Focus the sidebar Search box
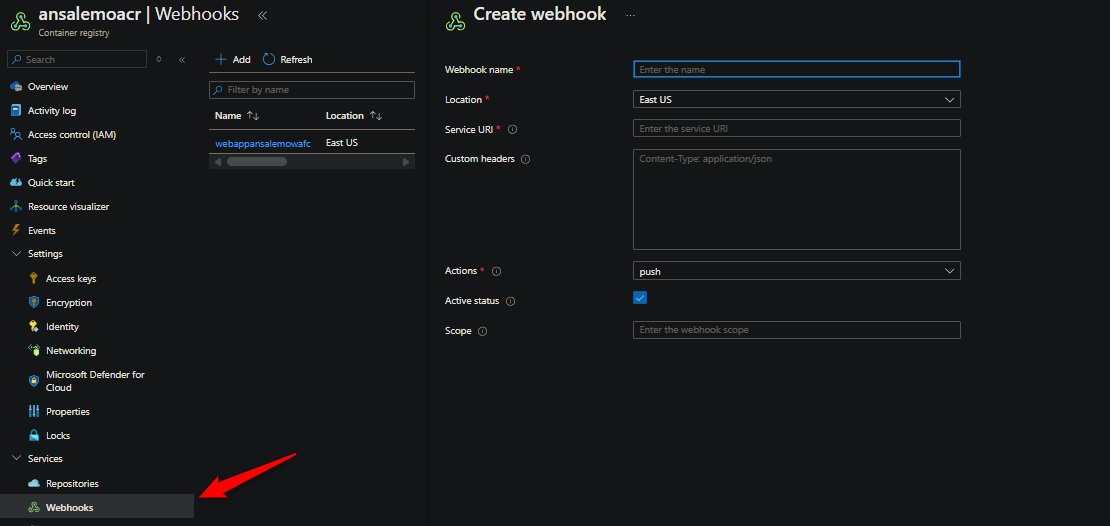Screen dimensions: 1110x526 click(x=77, y=59)
